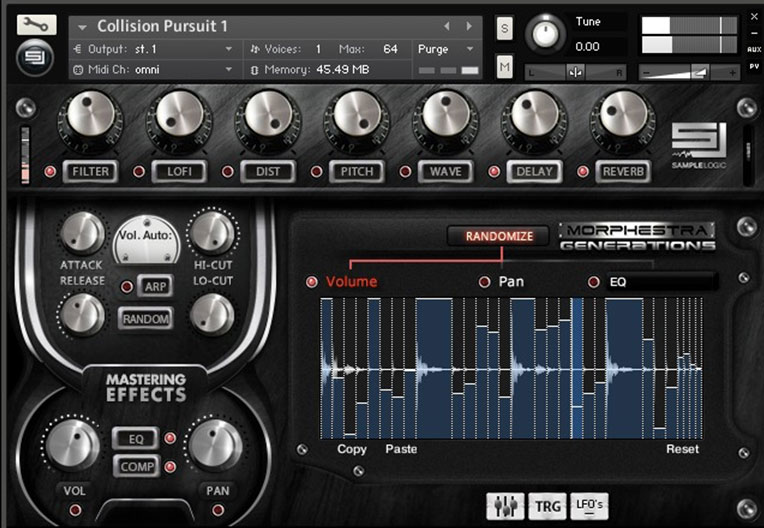Click the wrench settings icon
Image resolution: width=764 pixels, height=528 pixels.
pos(36,23)
